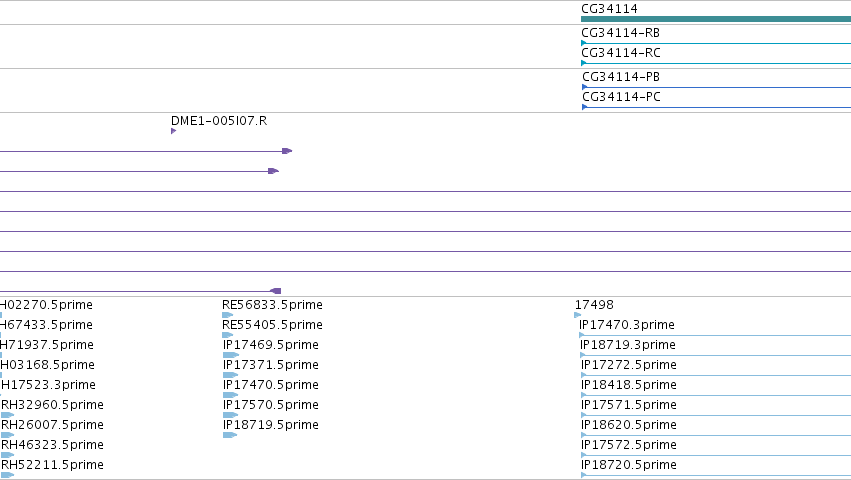Click the CG34114-RB transcript label
This screenshot has height=480, width=851.
pyautogui.click(x=620, y=33)
